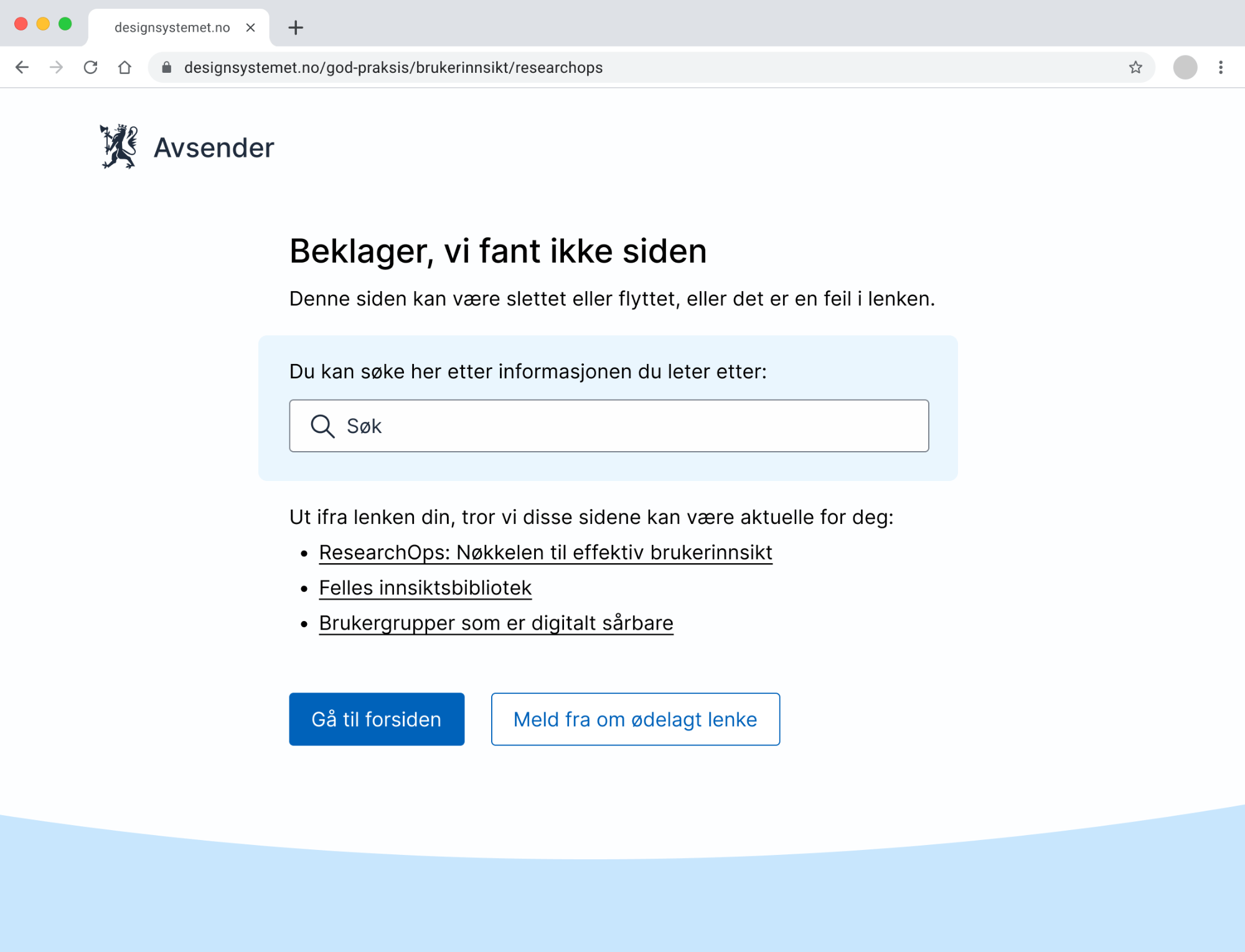Image resolution: width=1245 pixels, height=952 pixels.
Task: Open ResearchOps: Nøkkelen til effektiv brukerinnsikt link
Action: click(x=545, y=553)
